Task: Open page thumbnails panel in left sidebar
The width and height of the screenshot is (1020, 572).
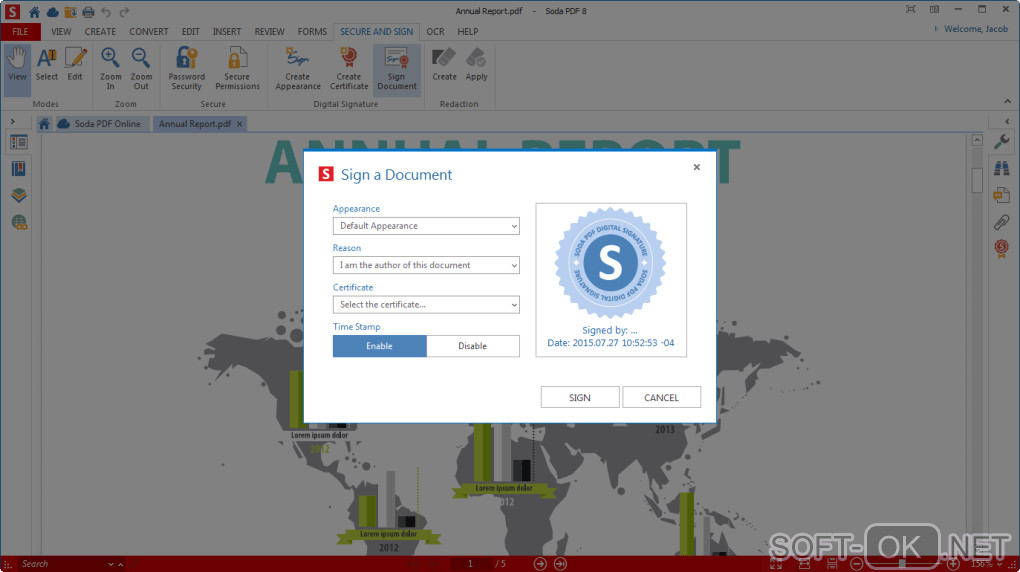Action: coord(19,142)
